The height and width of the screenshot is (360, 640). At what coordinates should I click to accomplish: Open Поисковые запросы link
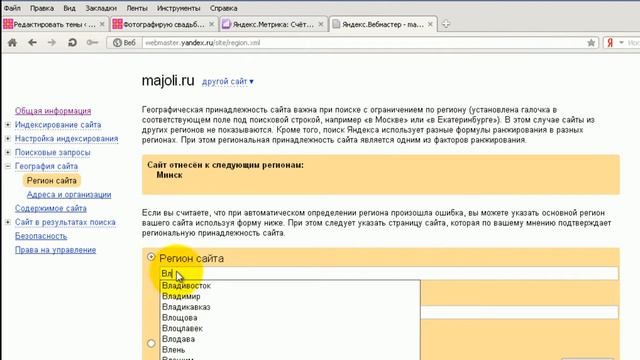click(53, 152)
